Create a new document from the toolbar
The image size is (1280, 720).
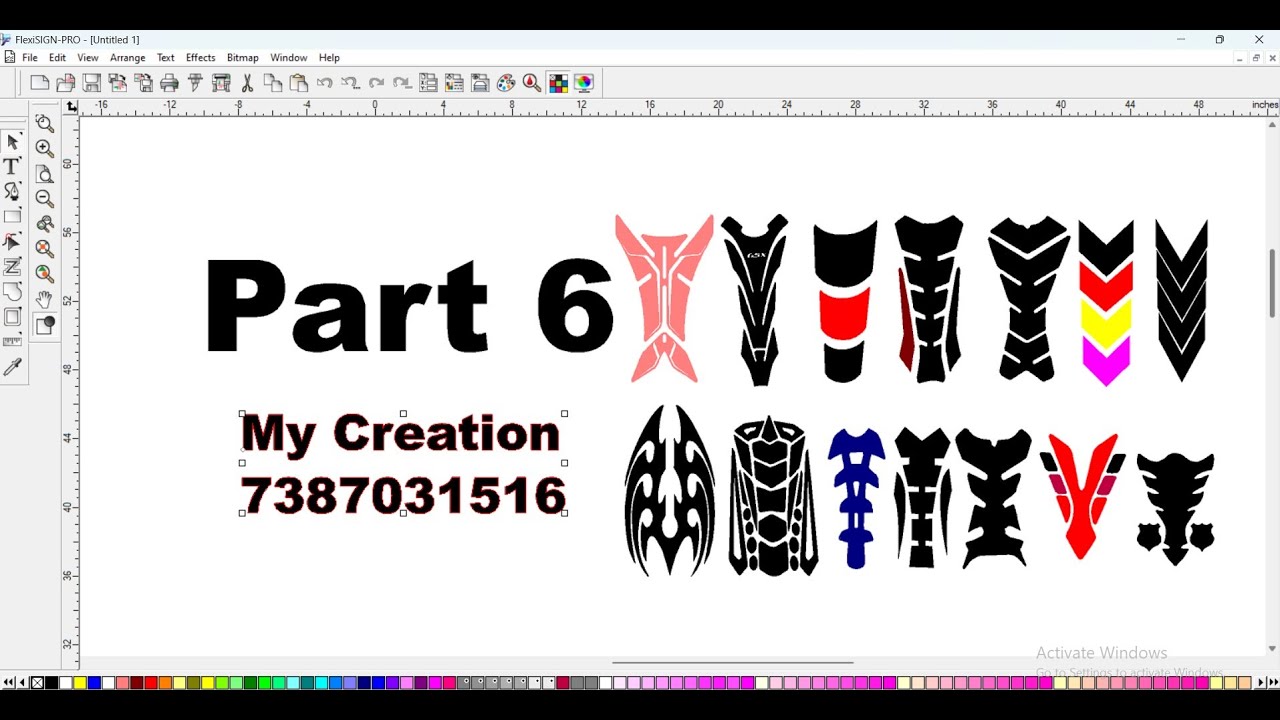(40, 83)
